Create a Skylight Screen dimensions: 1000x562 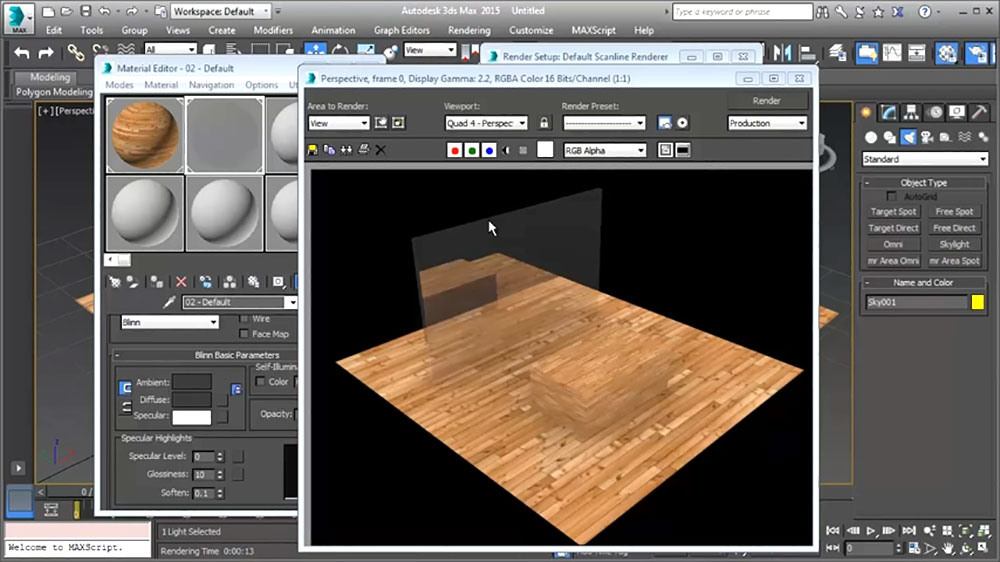pos(954,244)
